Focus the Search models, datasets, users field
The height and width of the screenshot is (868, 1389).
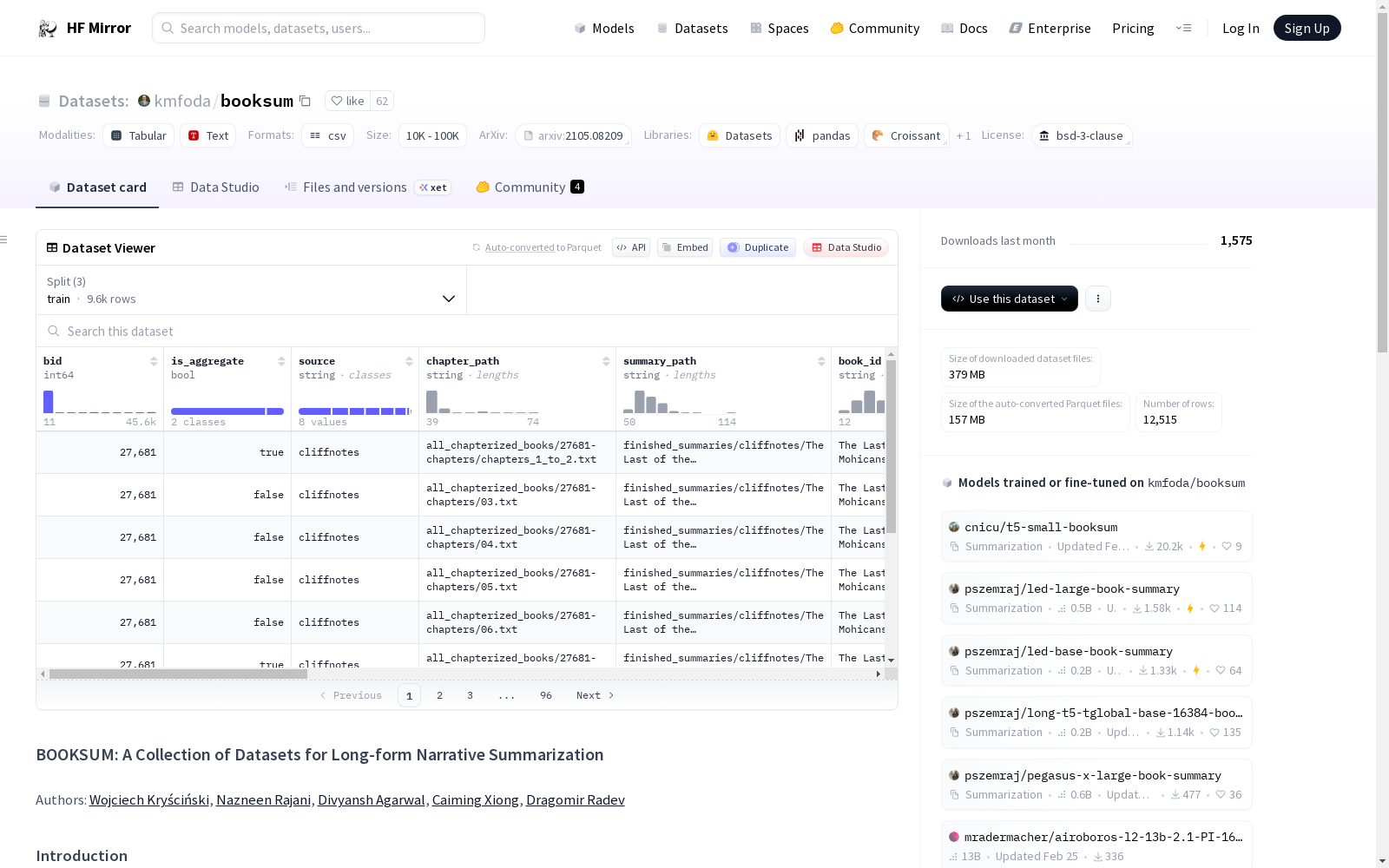[319, 28]
